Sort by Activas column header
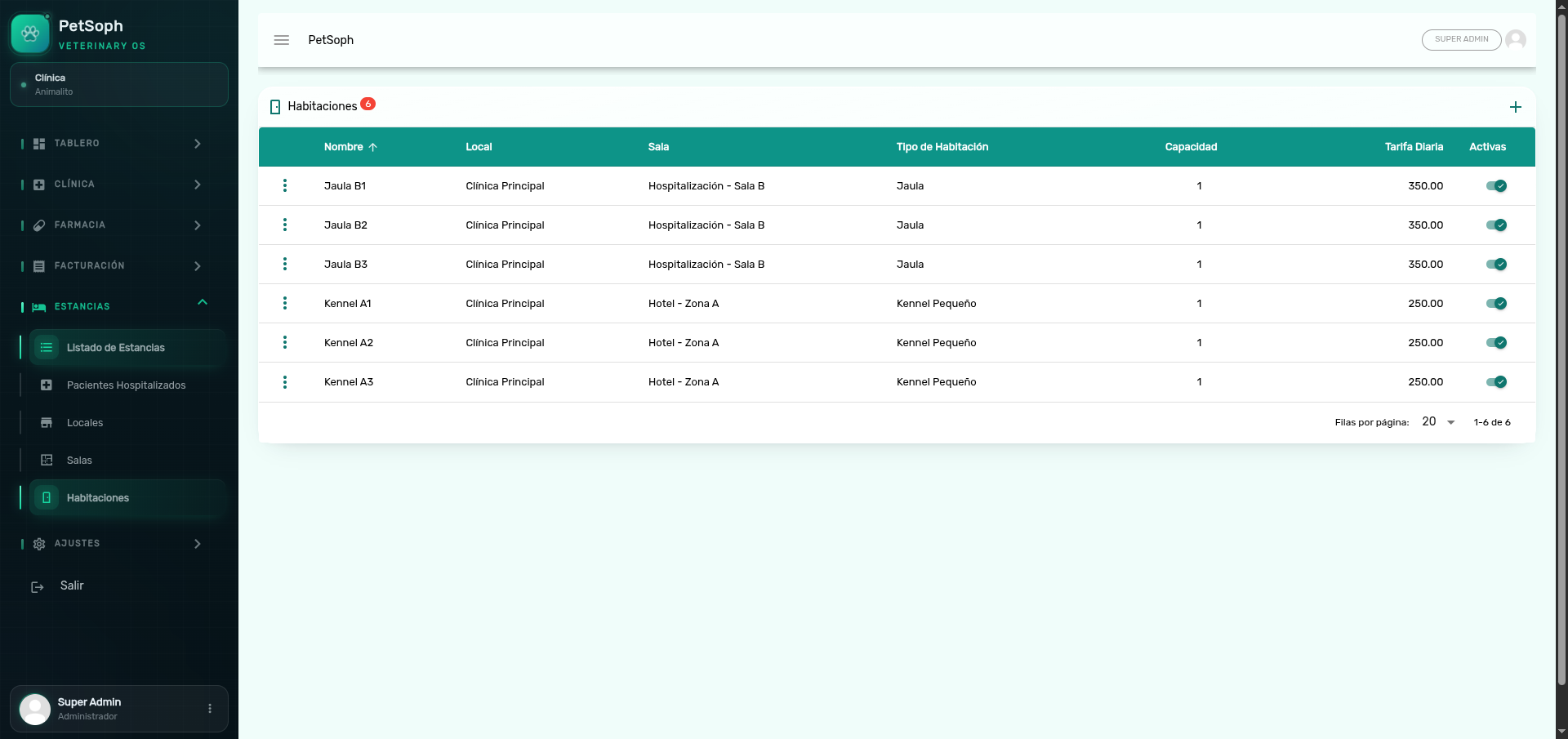This screenshot has height=739, width=1568. tap(1487, 148)
